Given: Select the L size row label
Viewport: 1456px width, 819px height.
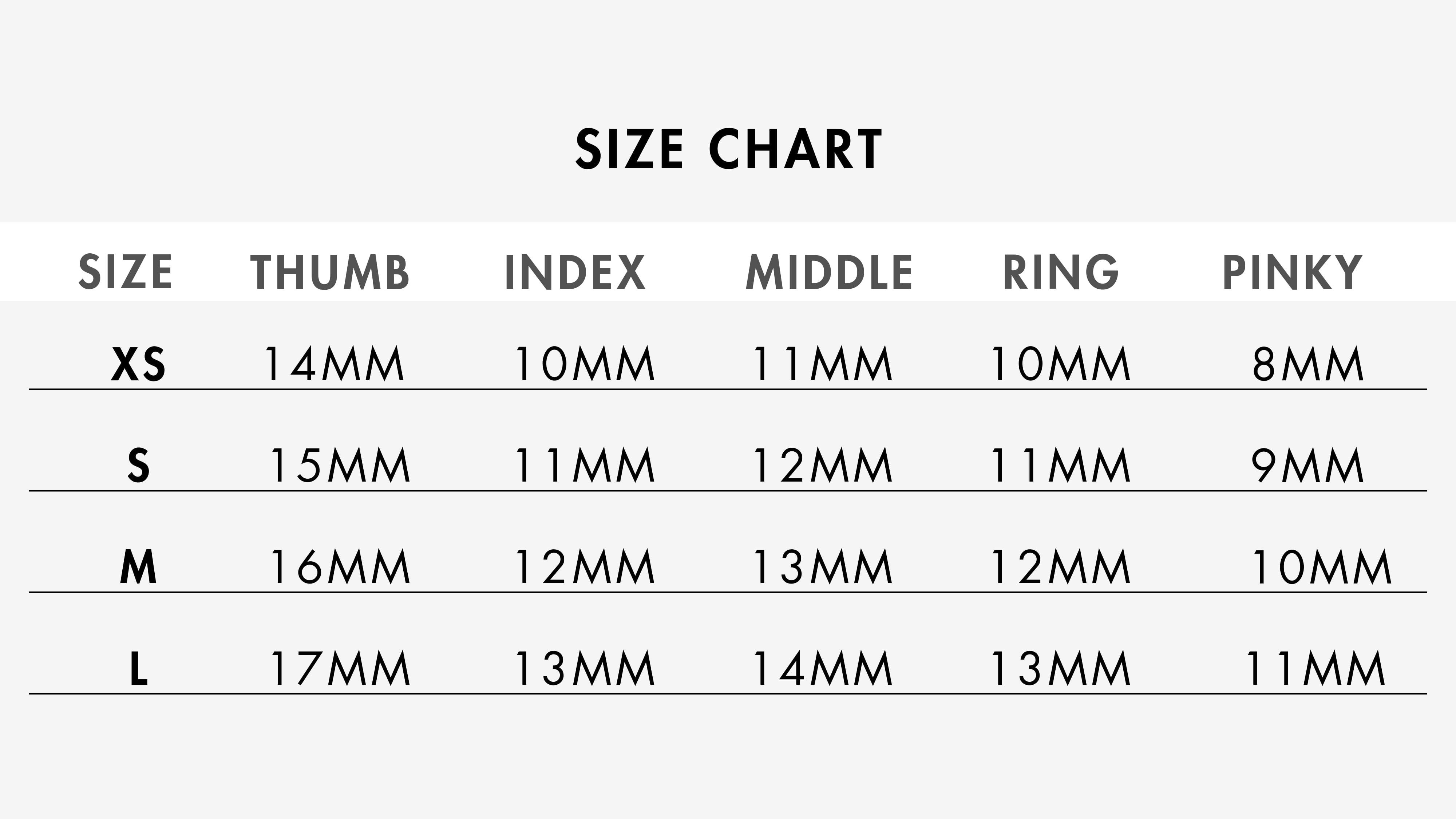Looking at the screenshot, I should coord(138,669).
